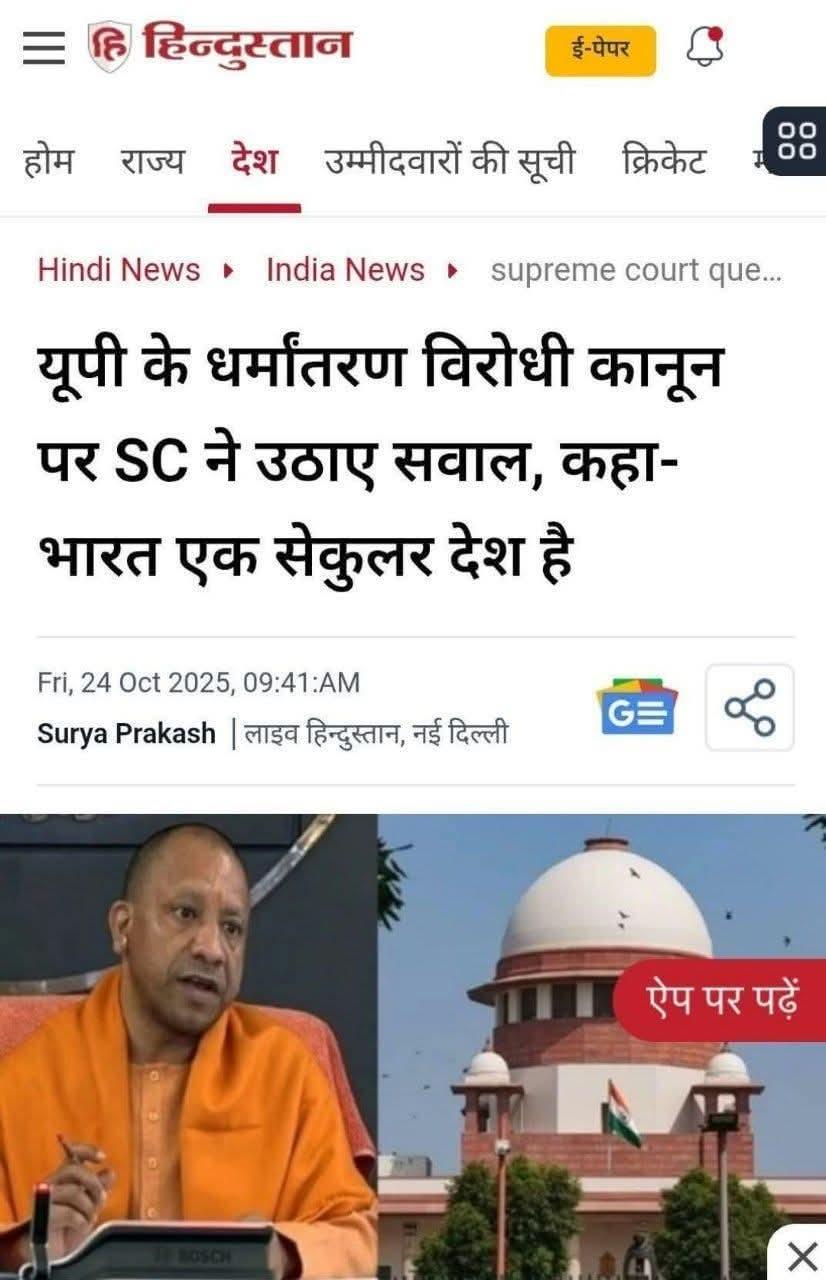Screen dimensions: 826x1280
Task: Follow on Google News icon
Action: click(637, 707)
